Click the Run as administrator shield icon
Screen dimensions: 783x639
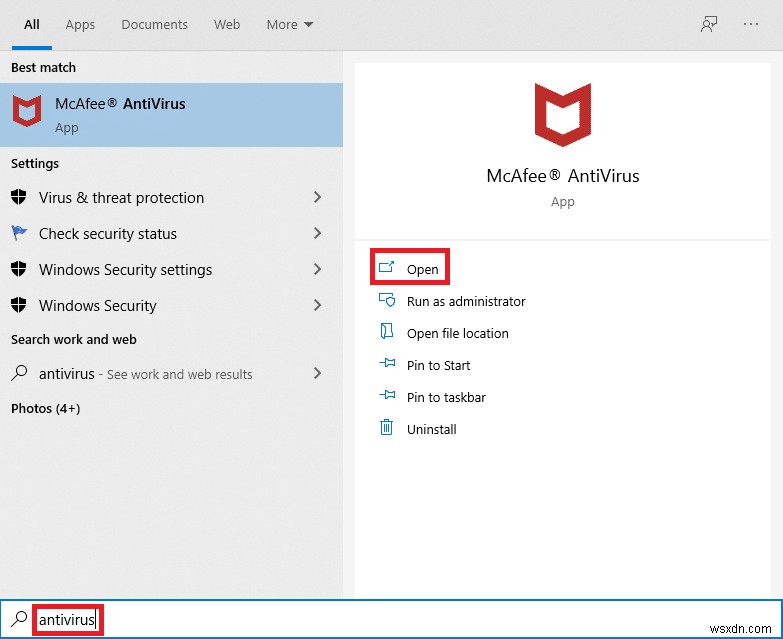point(387,300)
